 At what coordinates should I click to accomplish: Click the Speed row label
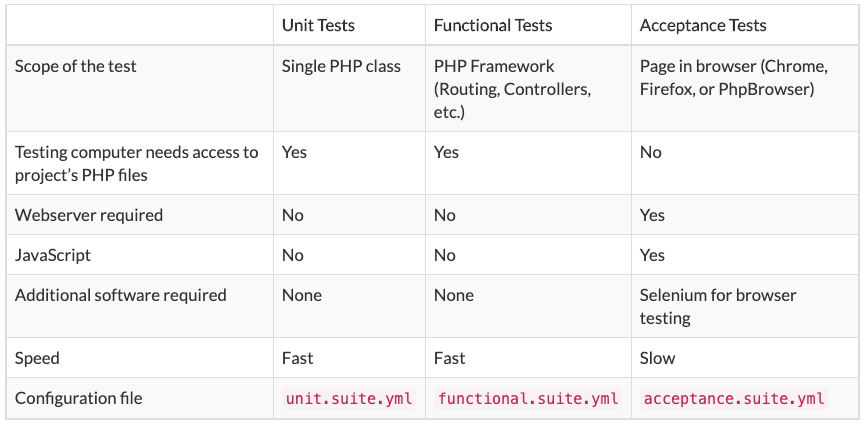tap(36, 358)
